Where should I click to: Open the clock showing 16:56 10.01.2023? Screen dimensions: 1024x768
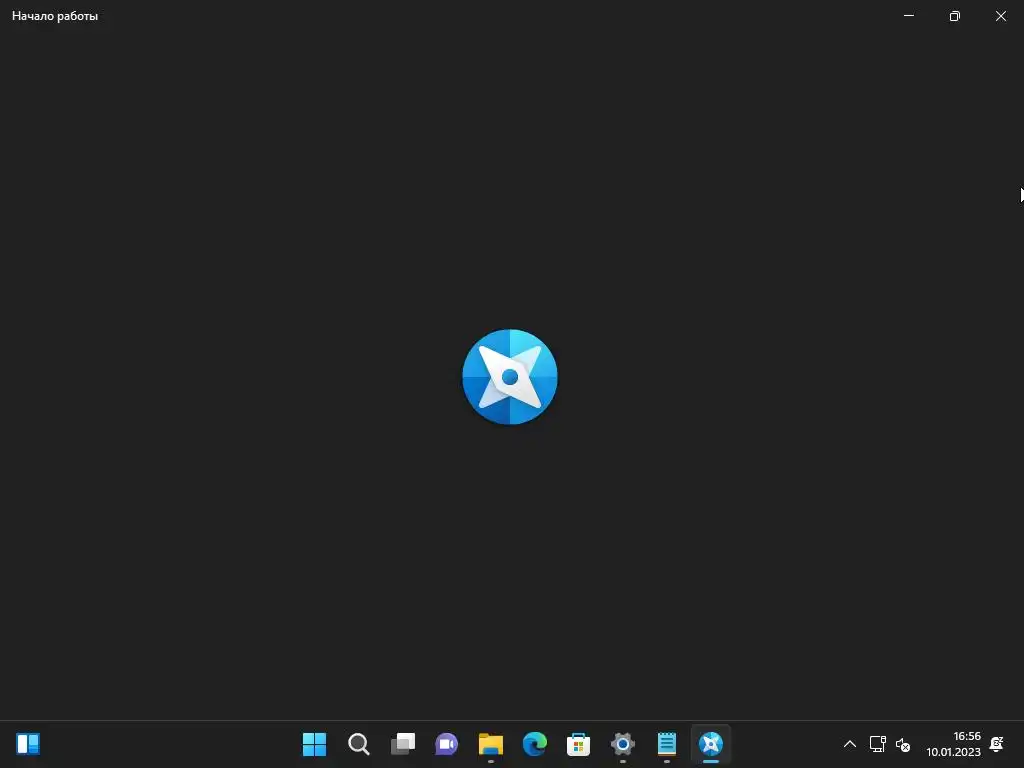coord(953,744)
